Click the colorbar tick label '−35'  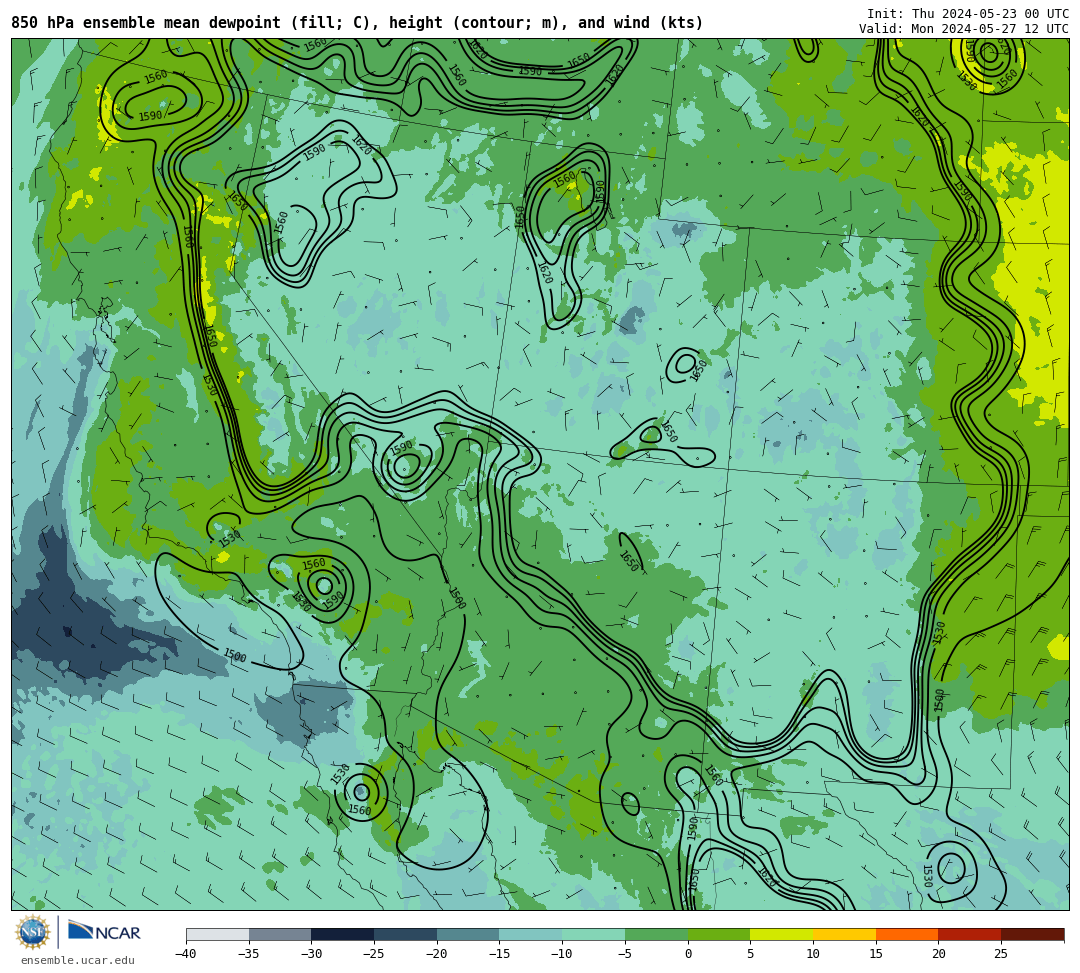tap(249, 954)
